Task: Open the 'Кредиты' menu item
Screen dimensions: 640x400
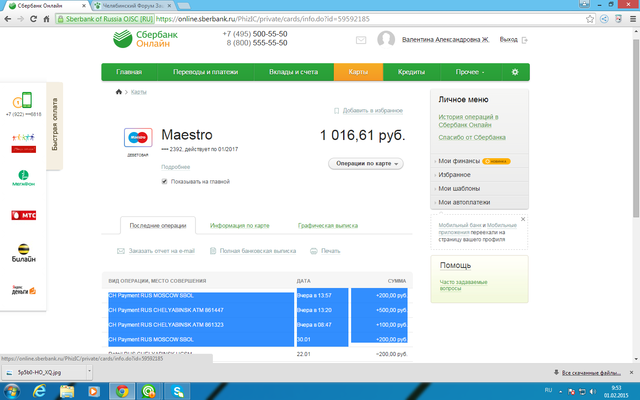Action: [x=411, y=72]
